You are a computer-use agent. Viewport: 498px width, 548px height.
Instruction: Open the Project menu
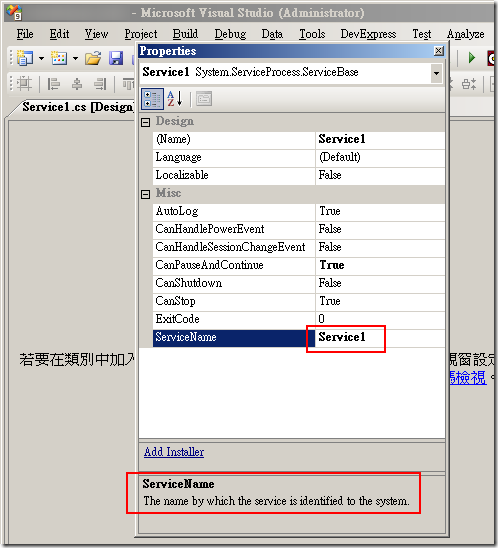(141, 34)
